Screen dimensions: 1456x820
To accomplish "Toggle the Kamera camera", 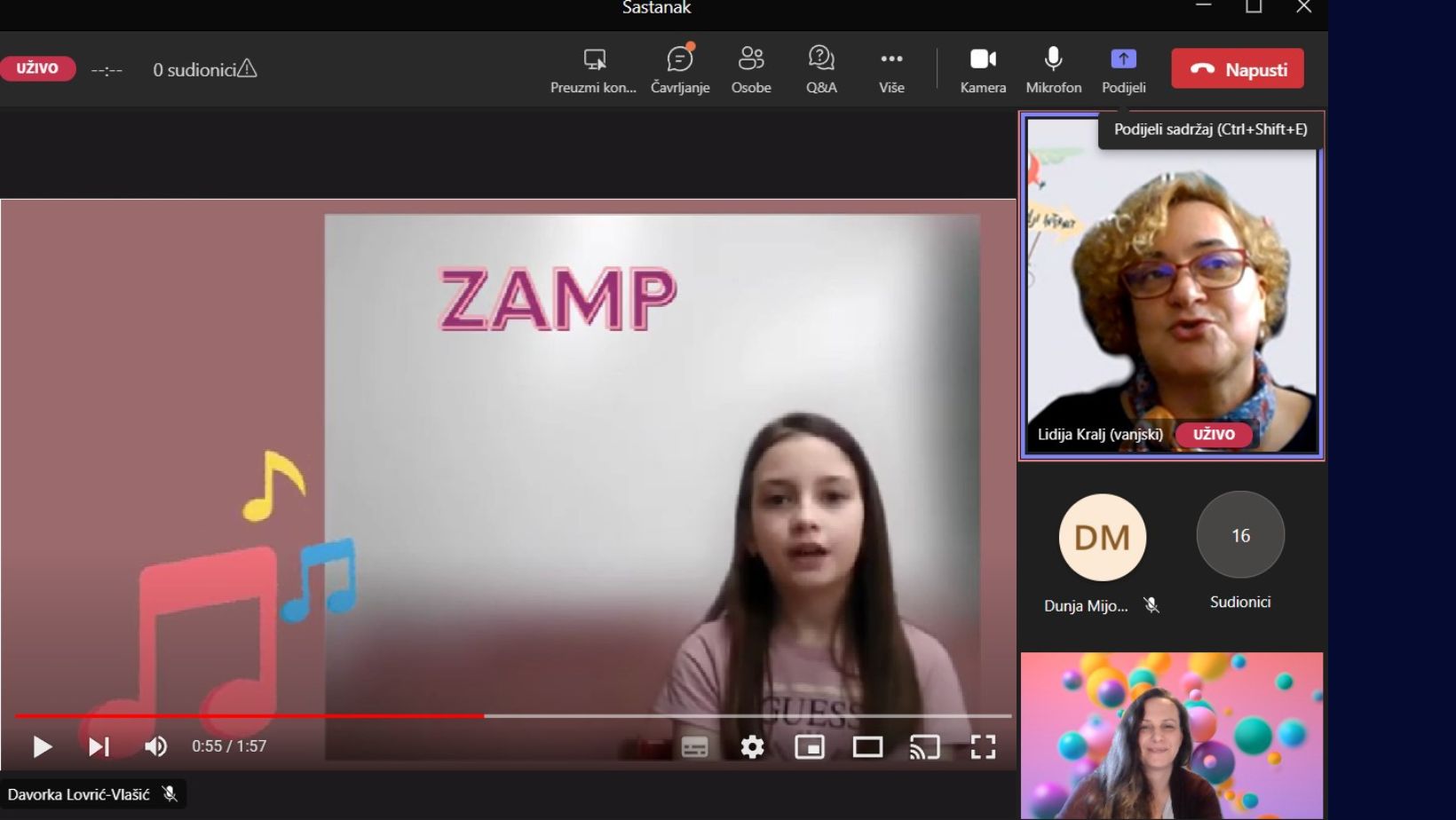I will point(983,69).
